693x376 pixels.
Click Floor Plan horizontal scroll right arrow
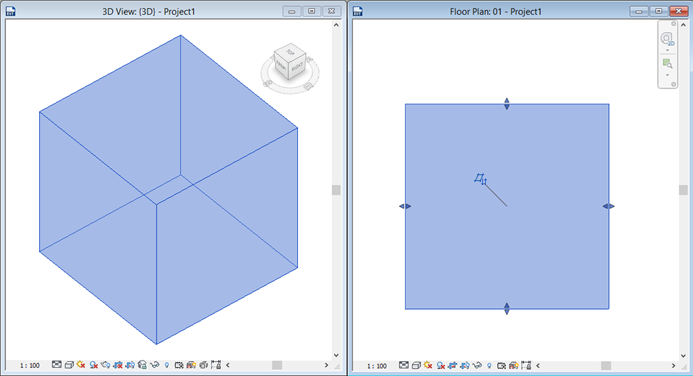pyautogui.click(x=674, y=365)
